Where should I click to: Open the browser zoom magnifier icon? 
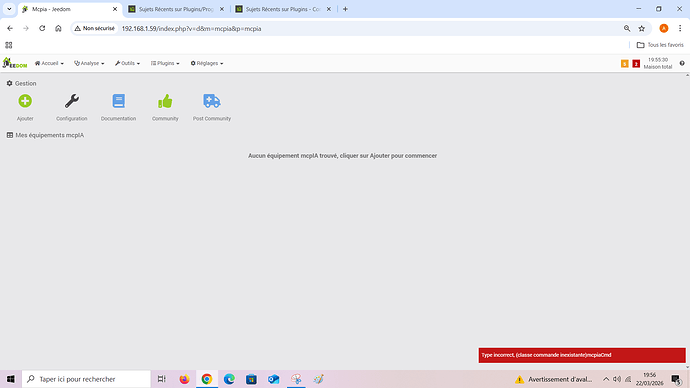[x=627, y=29]
